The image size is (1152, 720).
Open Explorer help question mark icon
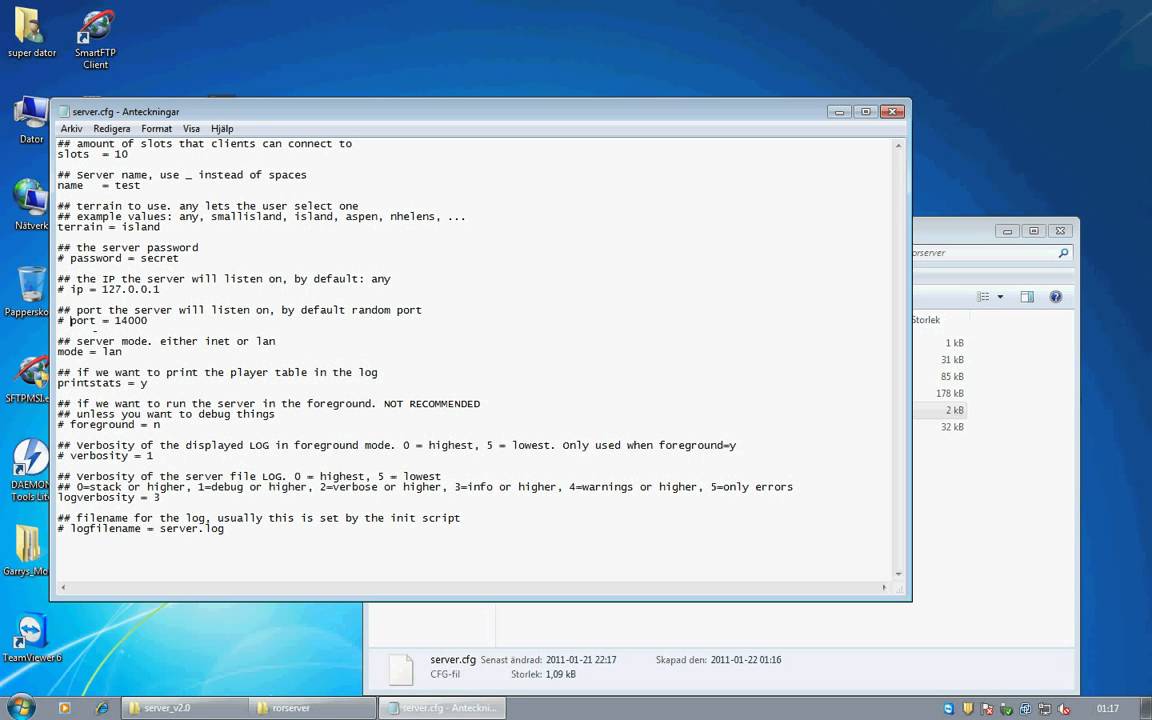click(1056, 297)
